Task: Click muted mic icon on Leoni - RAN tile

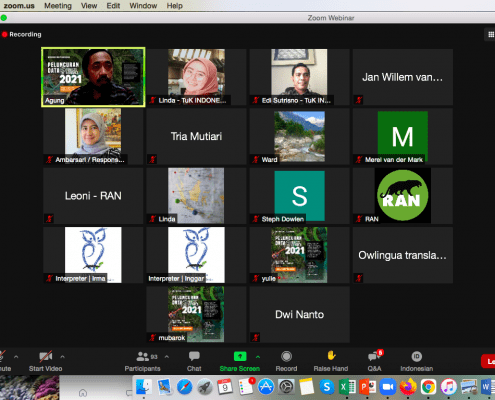Action: [49, 219]
